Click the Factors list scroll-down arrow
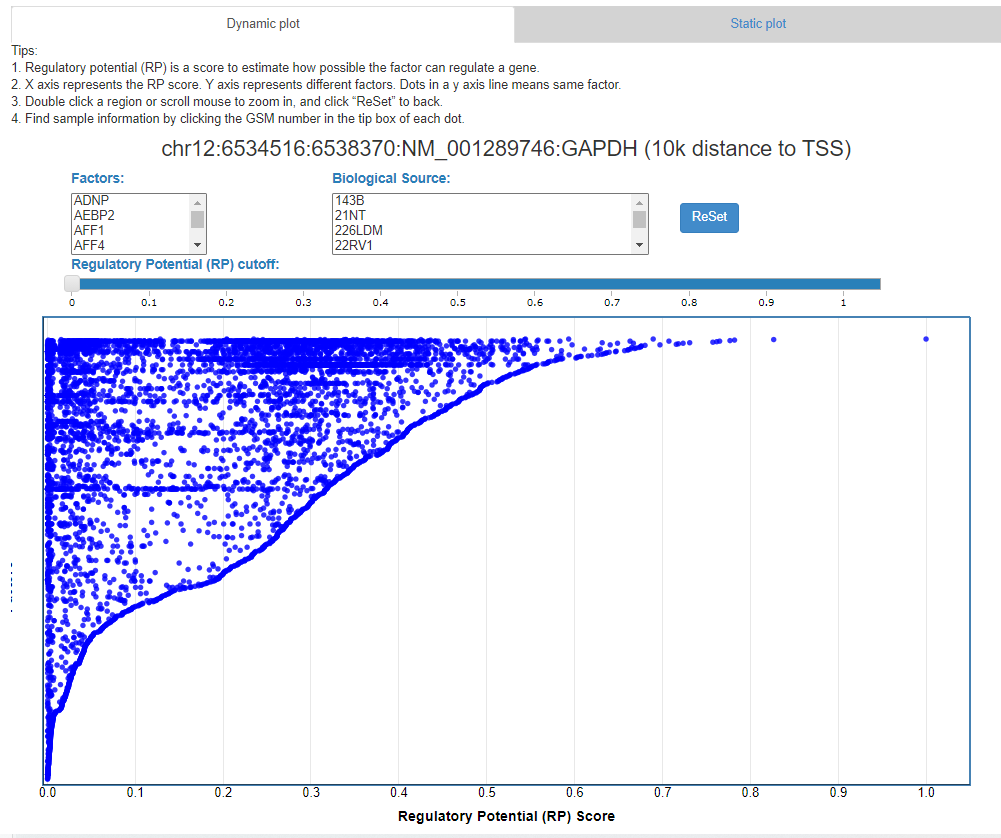 coord(197,245)
